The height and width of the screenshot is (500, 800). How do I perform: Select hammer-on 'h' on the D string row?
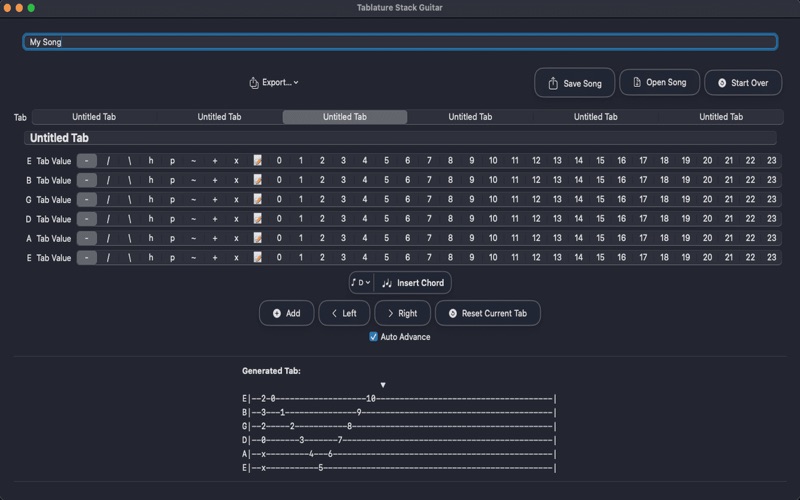[151, 219]
